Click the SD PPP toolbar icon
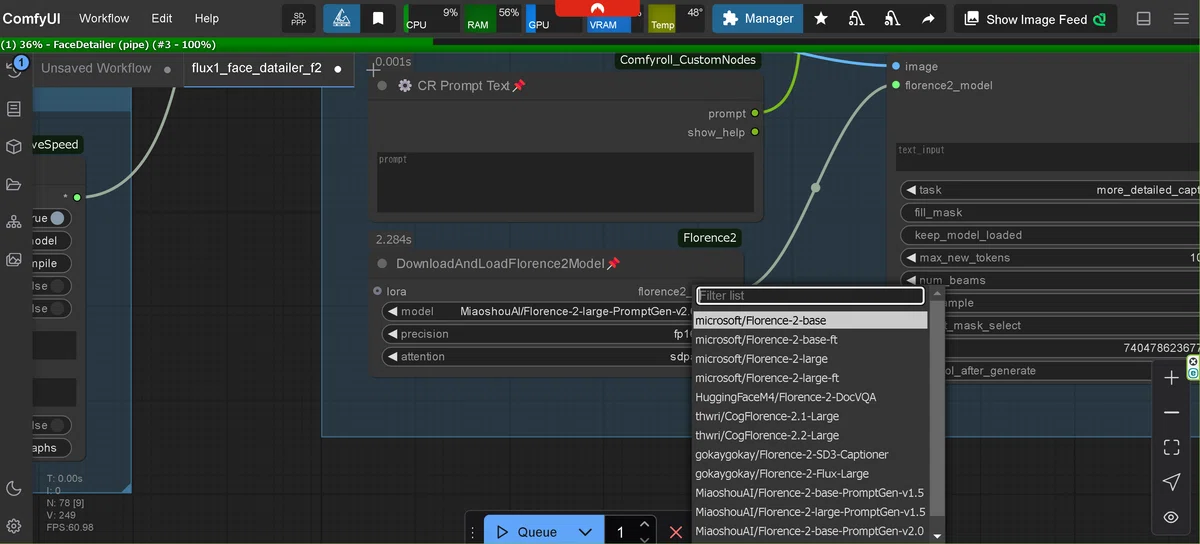This screenshot has height=544, width=1200. [x=299, y=18]
